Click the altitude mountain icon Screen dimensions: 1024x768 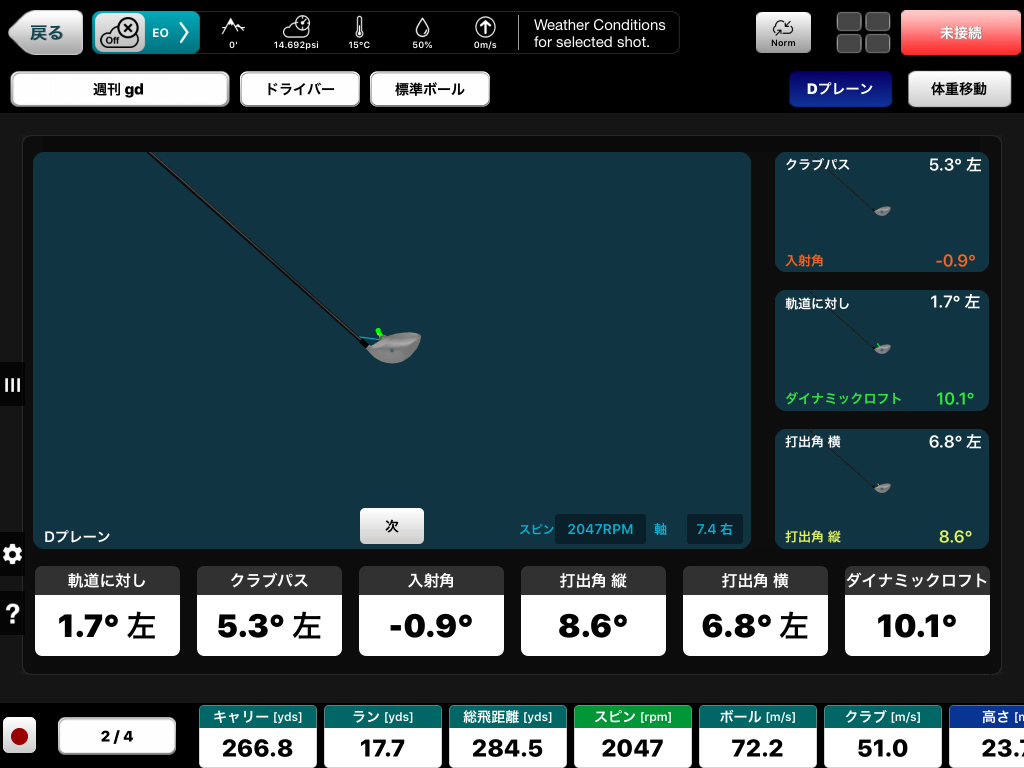233,27
